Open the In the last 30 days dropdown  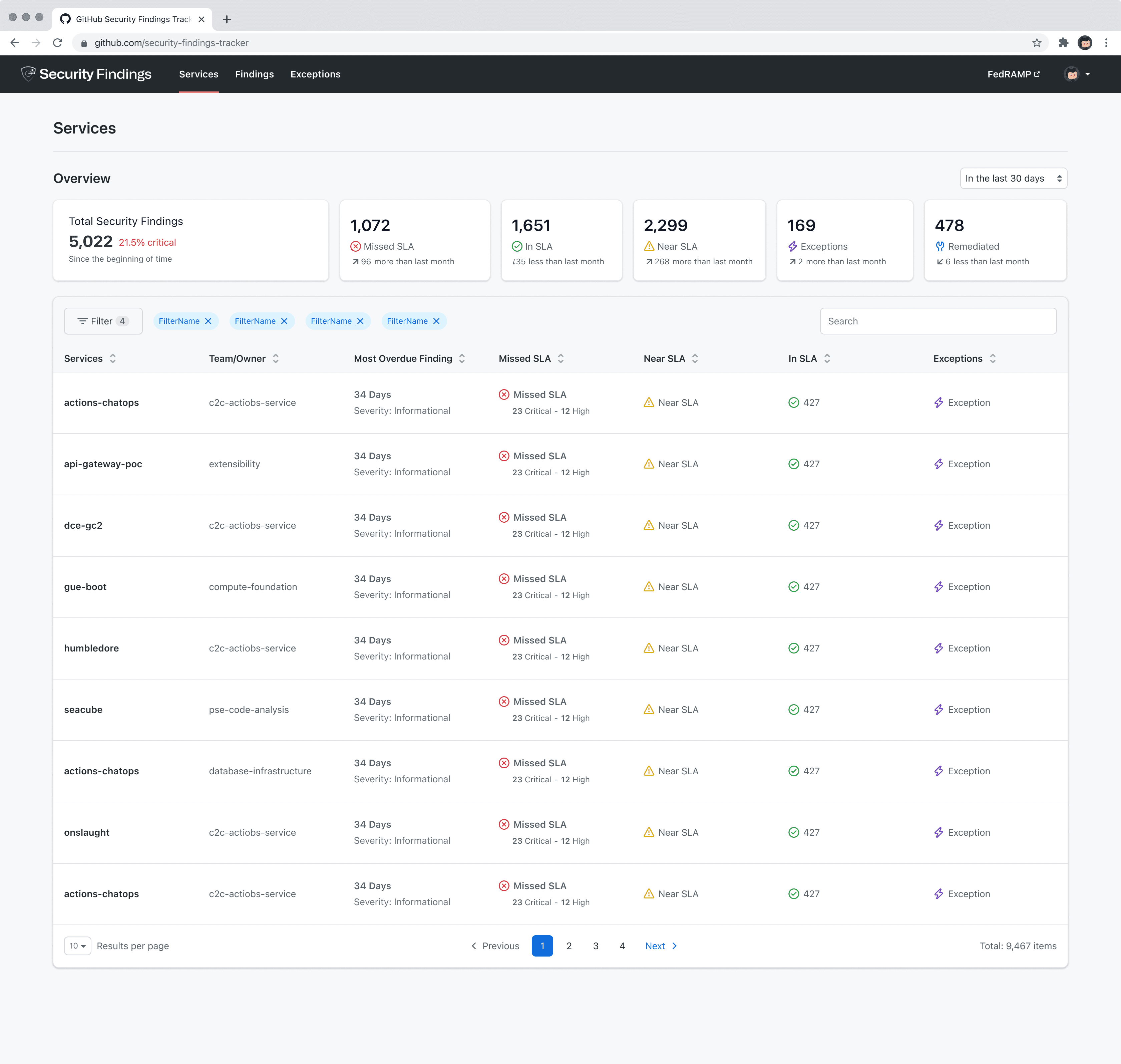pyautogui.click(x=1013, y=178)
